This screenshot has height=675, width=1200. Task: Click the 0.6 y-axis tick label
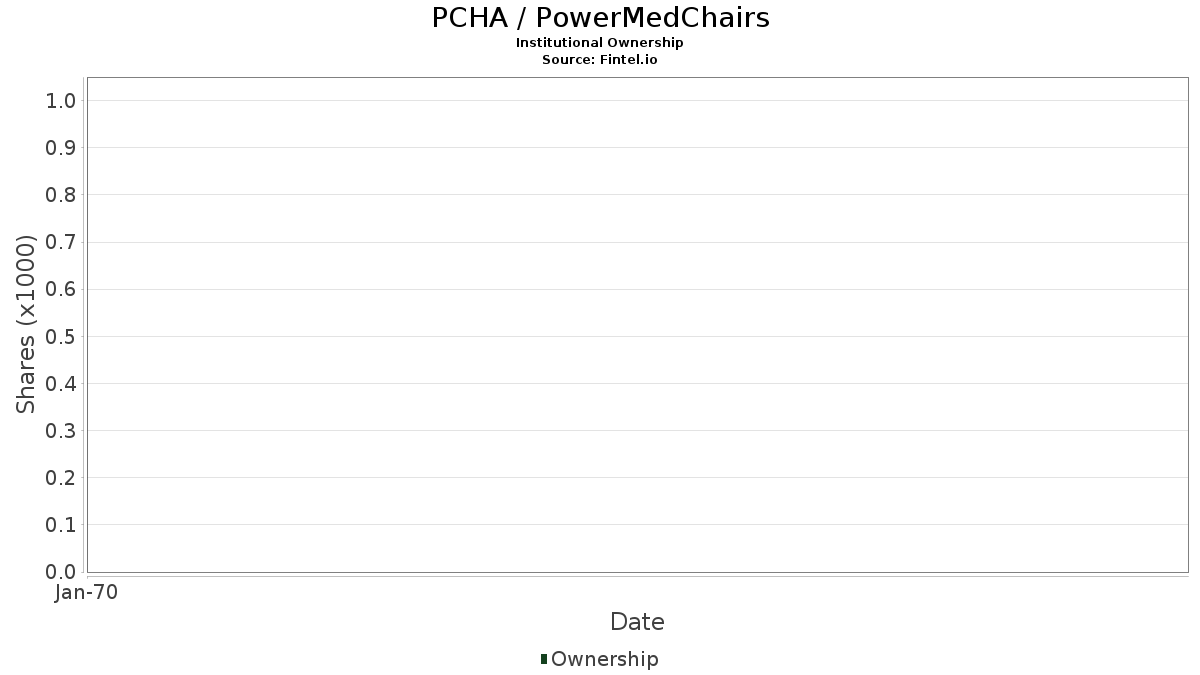(x=61, y=289)
